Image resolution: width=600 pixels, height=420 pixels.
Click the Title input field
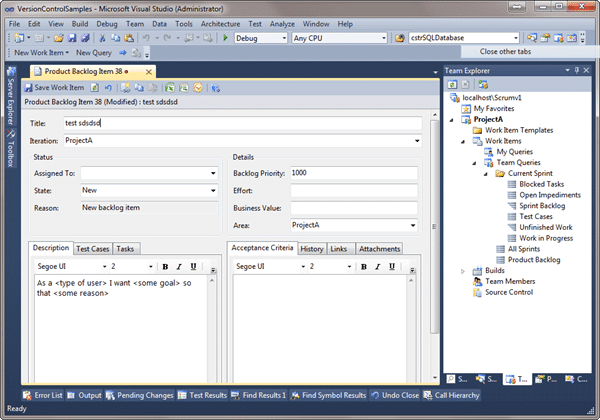(x=243, y=123)
